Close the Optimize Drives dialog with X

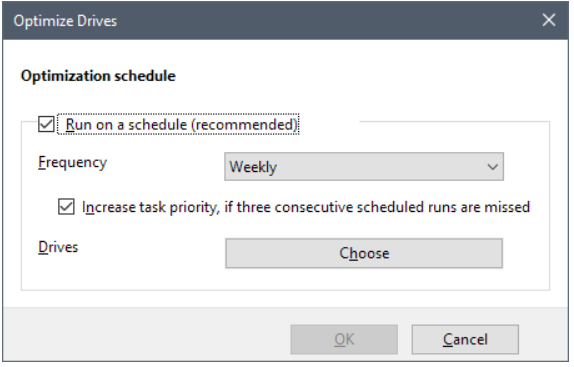tap(549, 20)
